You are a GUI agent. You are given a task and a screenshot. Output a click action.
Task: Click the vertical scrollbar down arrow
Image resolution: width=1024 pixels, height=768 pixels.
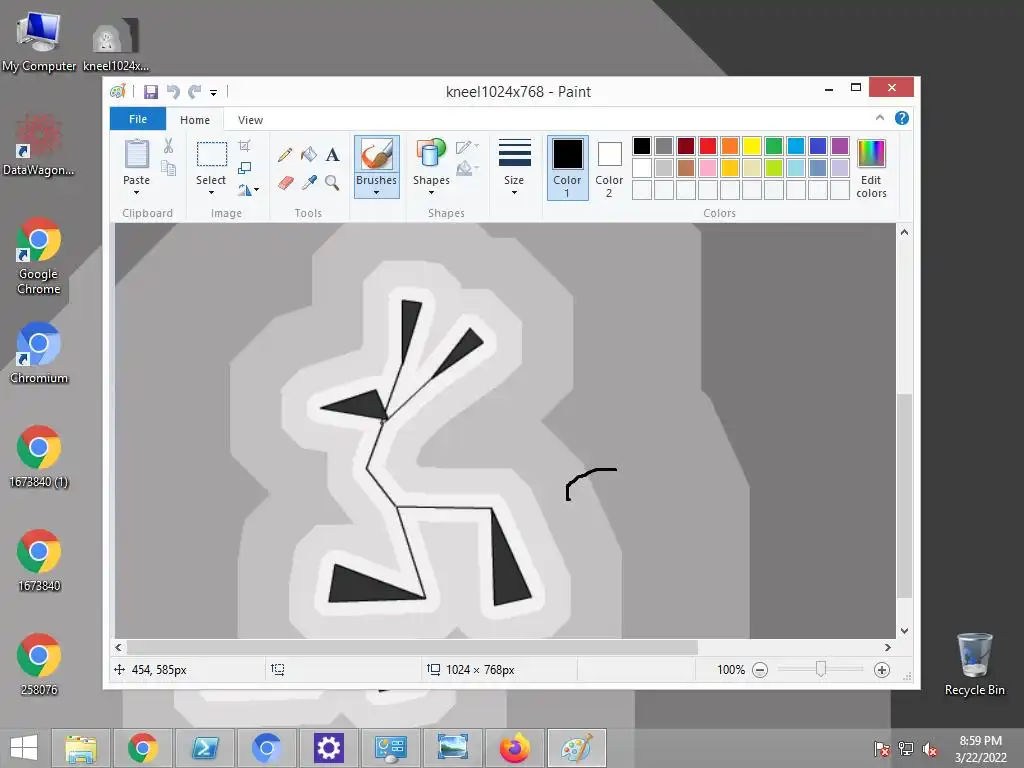pyautogui.click(x=904, y=631)
